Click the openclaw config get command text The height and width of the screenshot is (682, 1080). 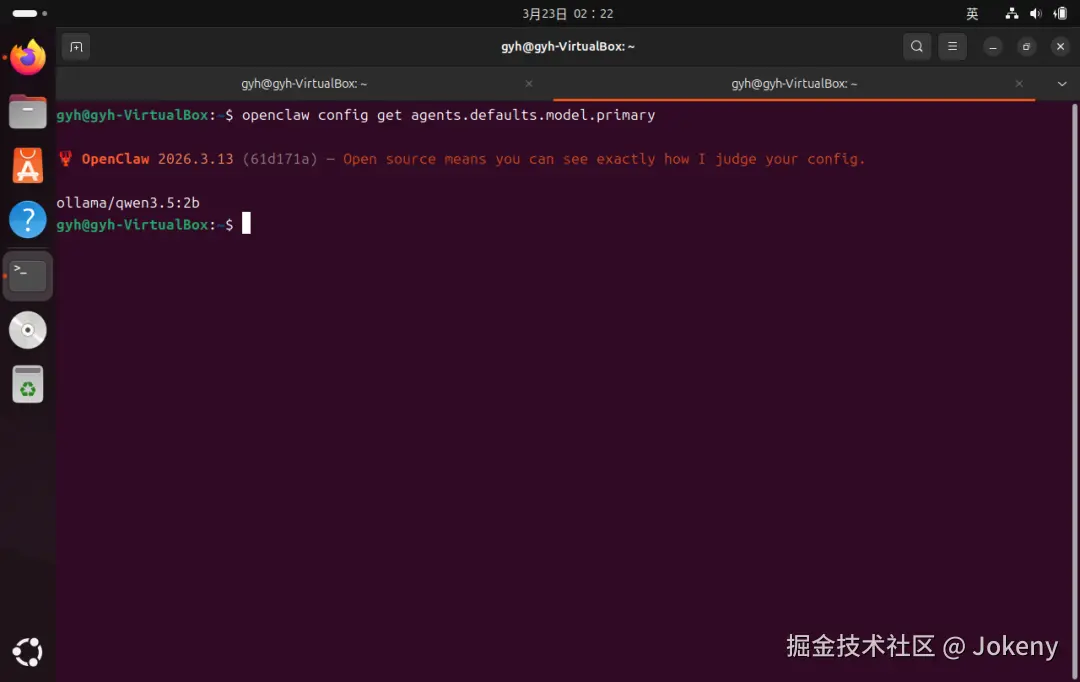[x=448, y=115]
